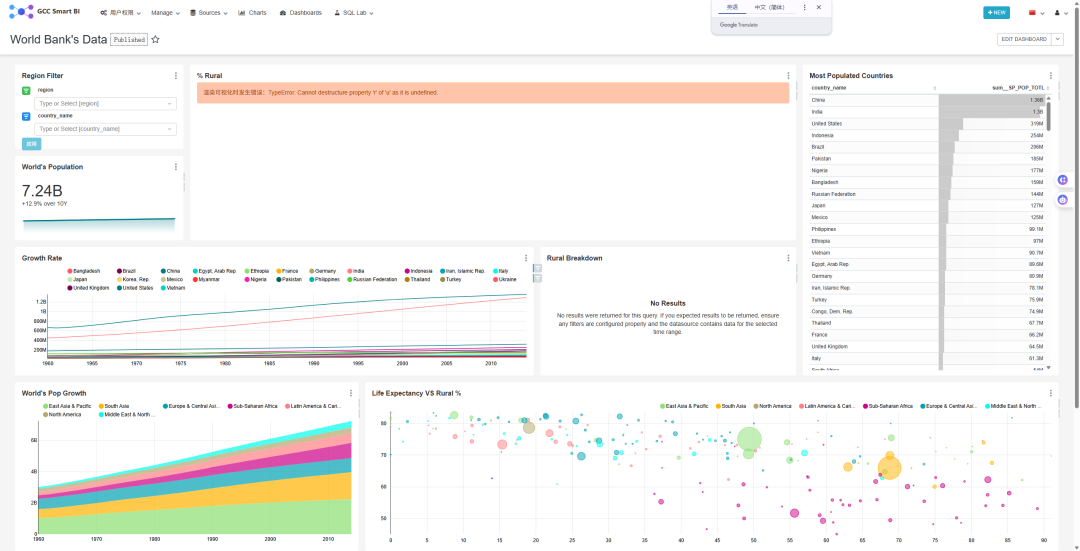This screenshot has height=551, width=1080.
Task: Click the blue country_name filter icon
Action: pyautogui.click(x=26, y=116)
